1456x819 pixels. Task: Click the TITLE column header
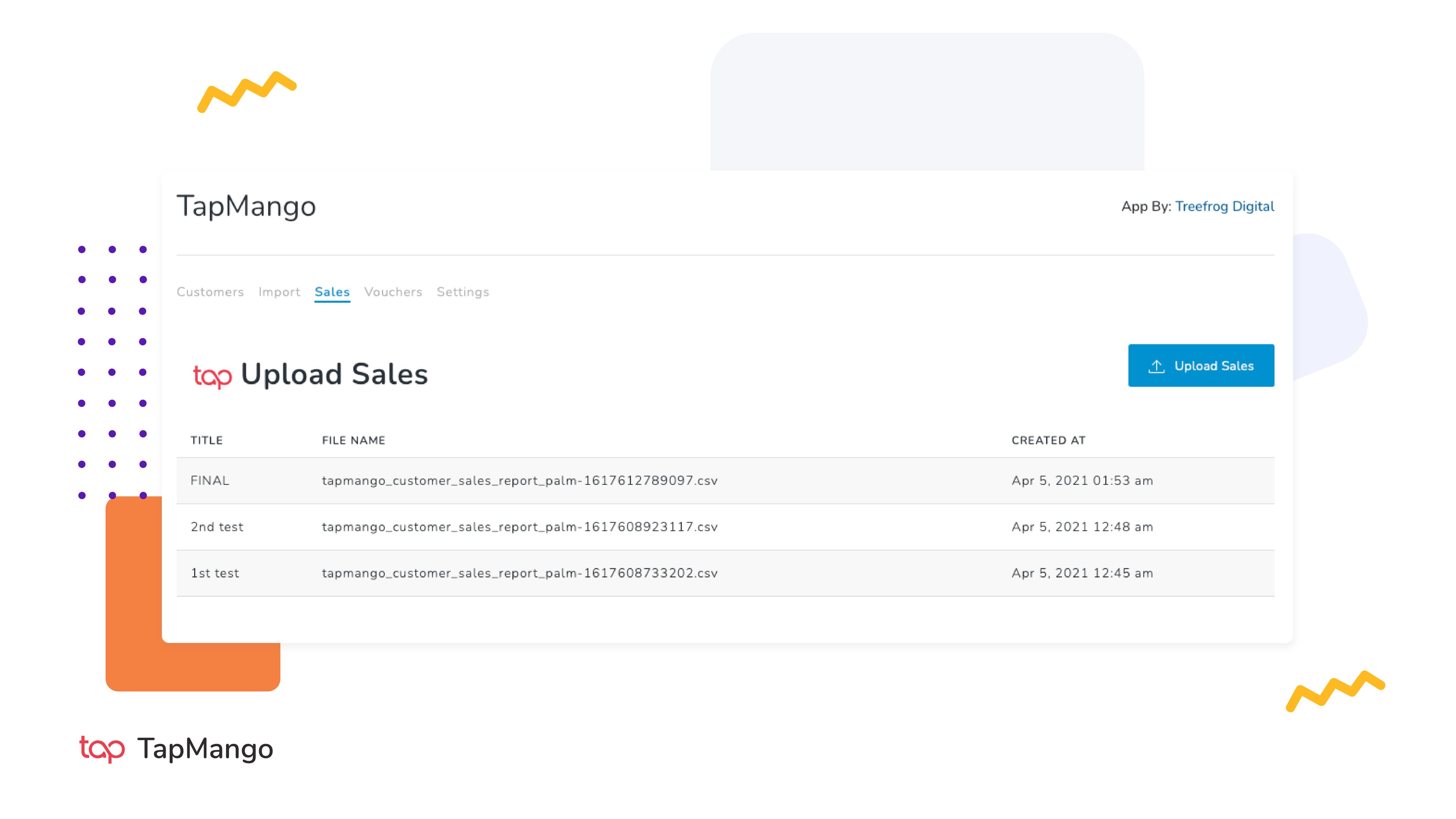207,440
